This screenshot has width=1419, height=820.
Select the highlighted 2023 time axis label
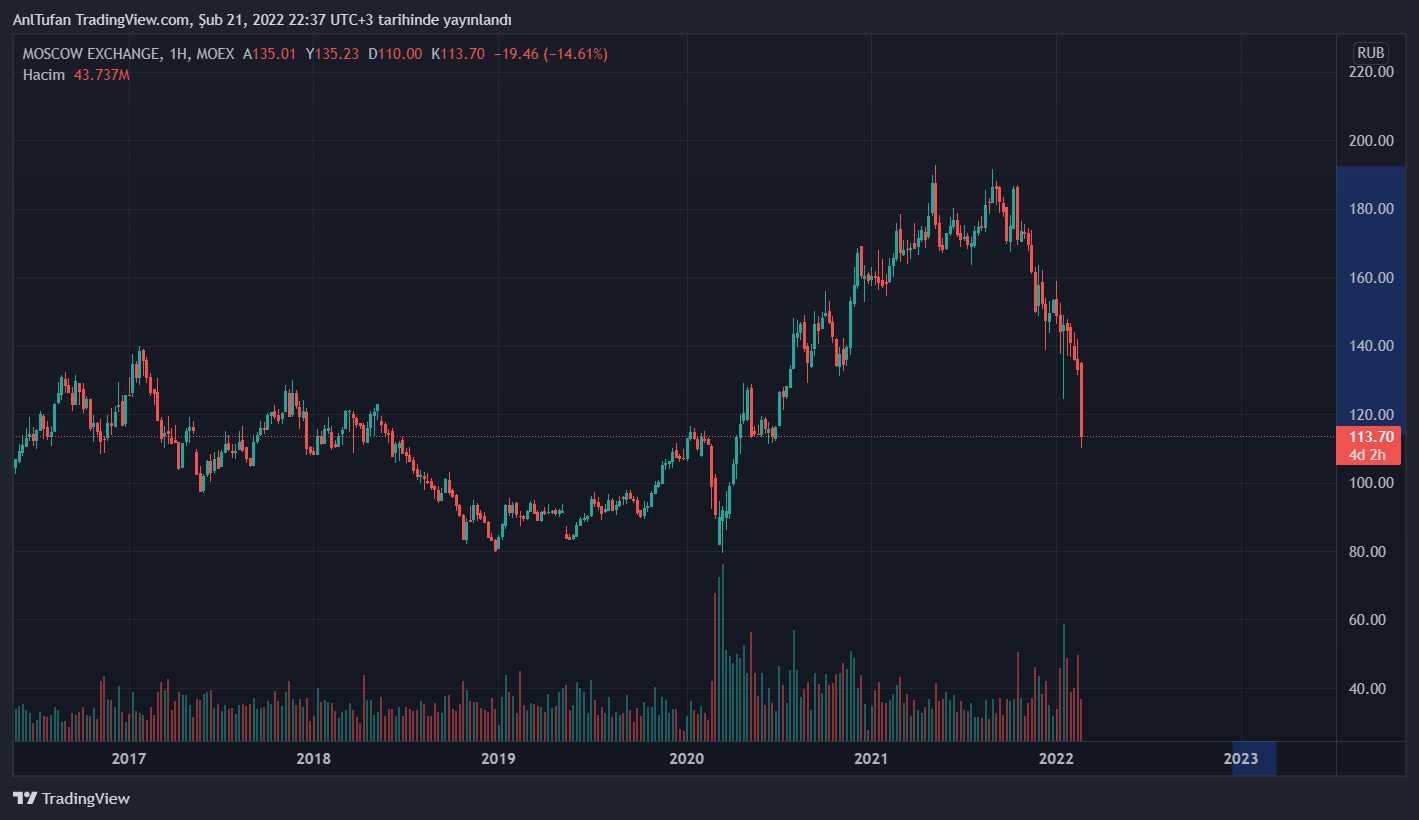[x=1241, y=759]
